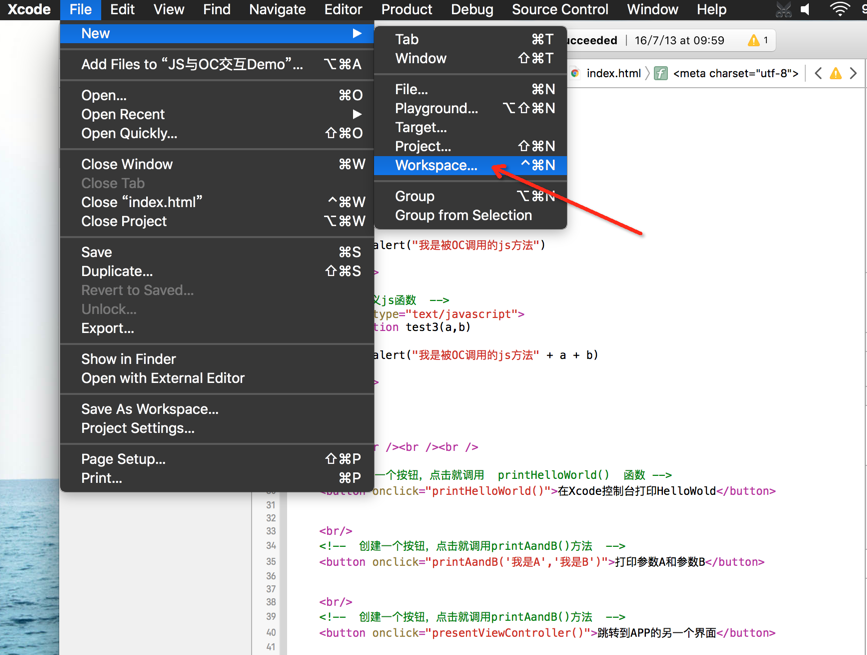Image resolution: width=867 pixels, height=655 pixels.
Task: Close the File menu in menu bar
Action: [x=80, y=9]
